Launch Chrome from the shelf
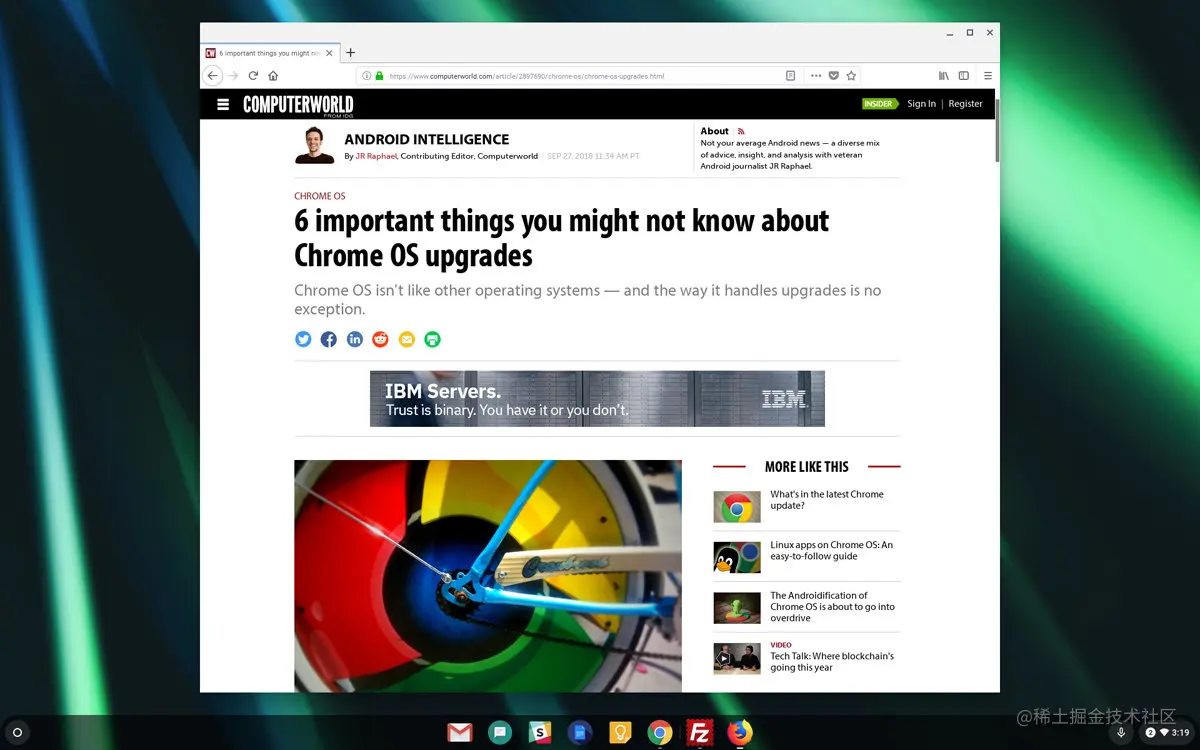The width and height of the screenshot is (1200, 750). pyautogui.click(x=659, y=733)
